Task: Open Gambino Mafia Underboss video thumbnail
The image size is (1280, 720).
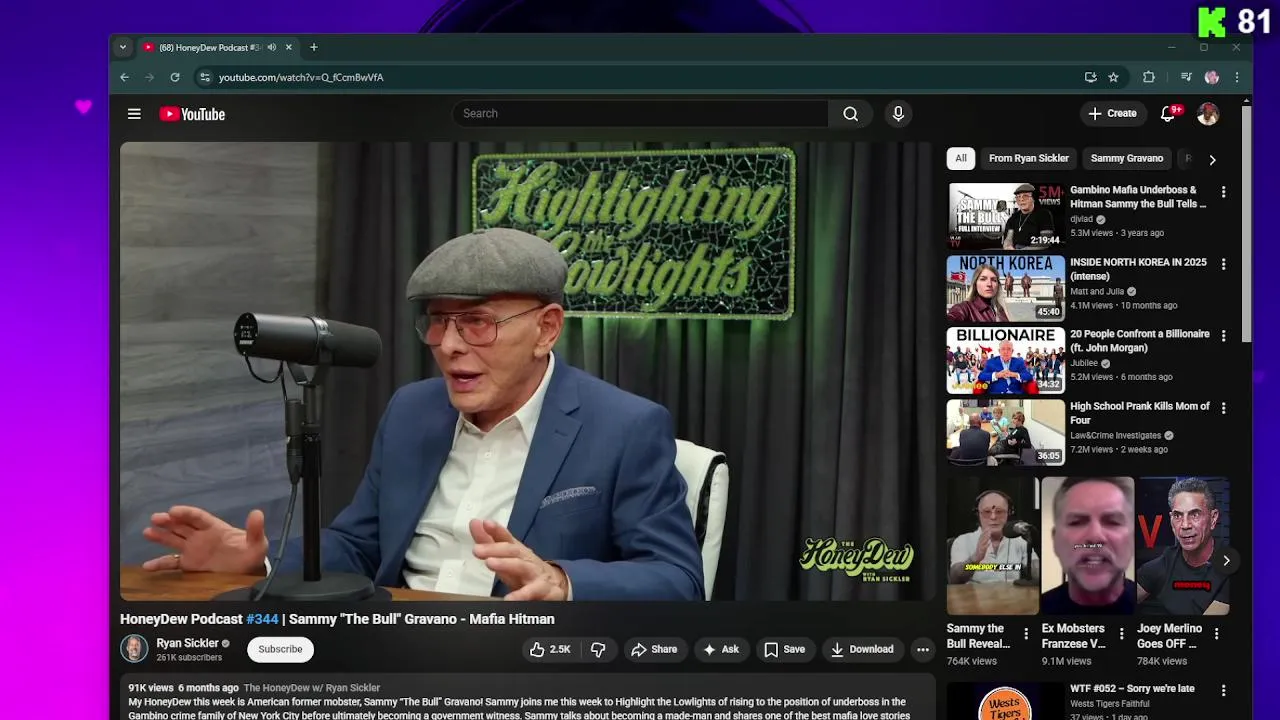Action: (x=1006, y=215)
